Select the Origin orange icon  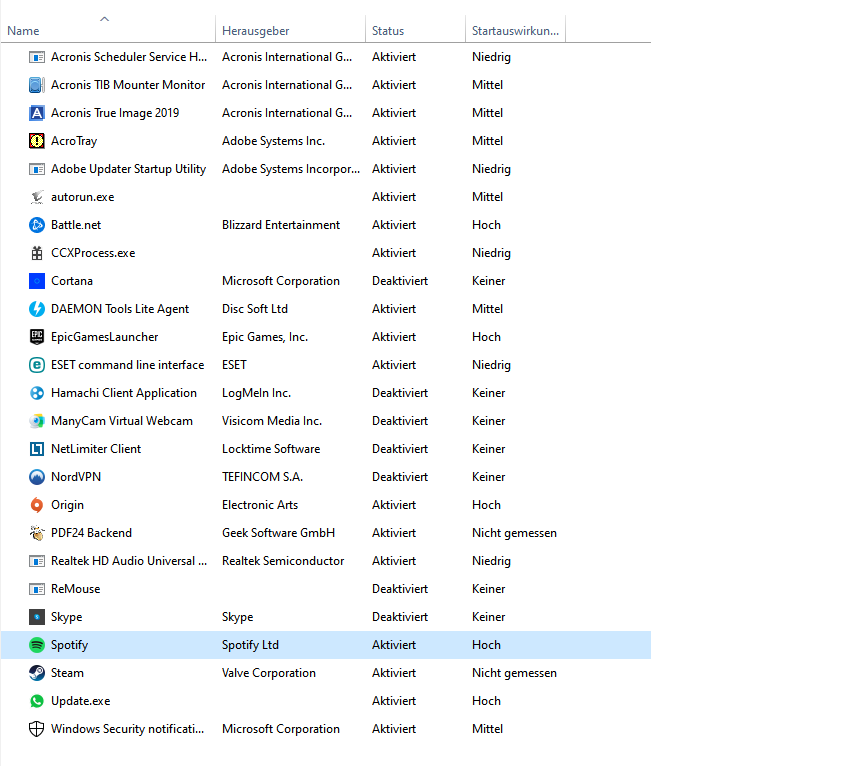(37, 505)
